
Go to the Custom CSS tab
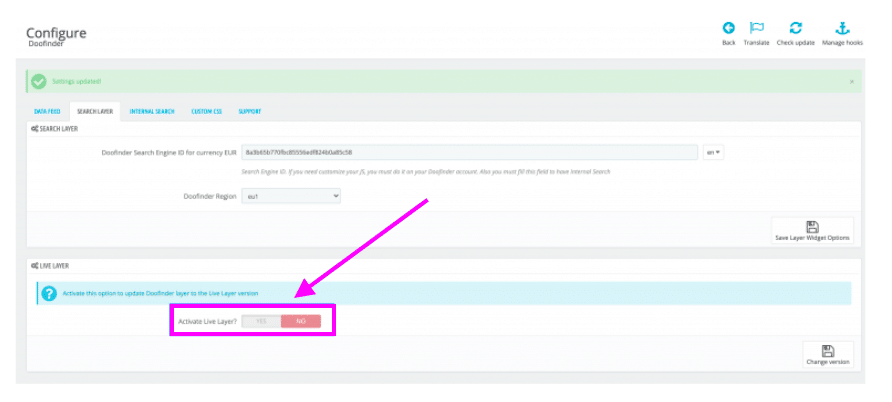point(207,111)
